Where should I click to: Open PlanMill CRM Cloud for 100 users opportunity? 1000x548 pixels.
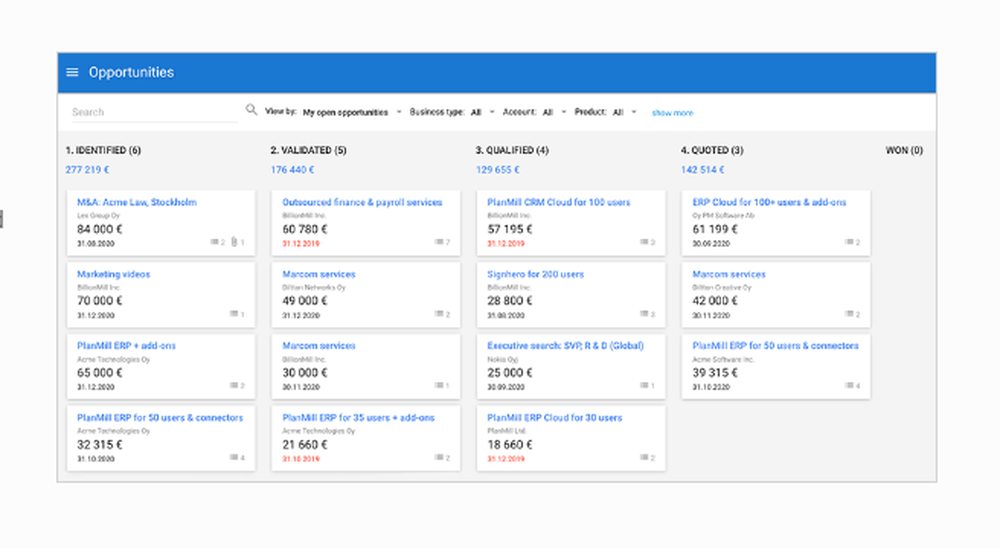click(x=558, y=202)
